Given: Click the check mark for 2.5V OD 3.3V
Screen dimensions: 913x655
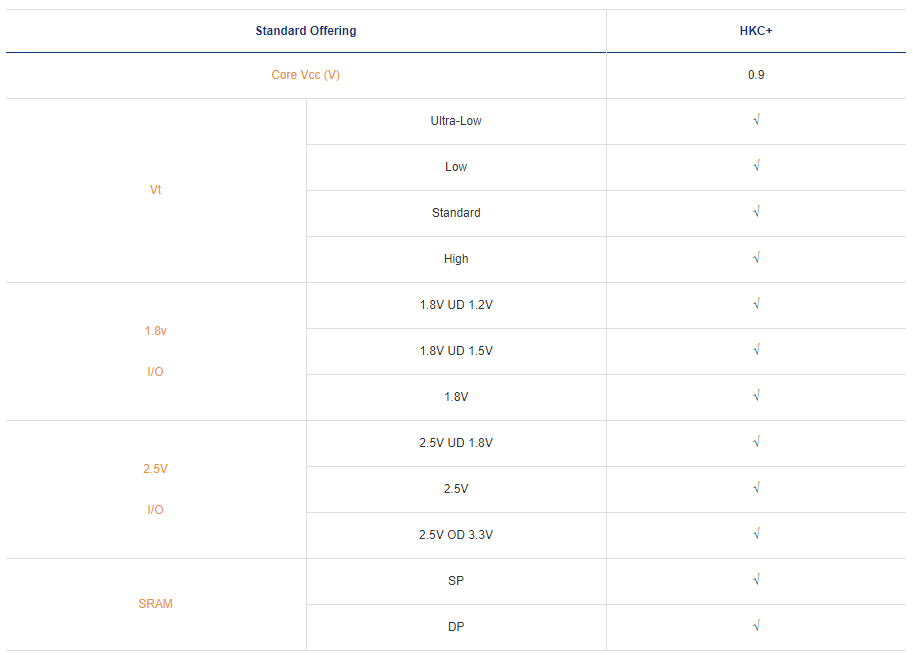Looking at the screenshot, I should click(x=756, y=535).
